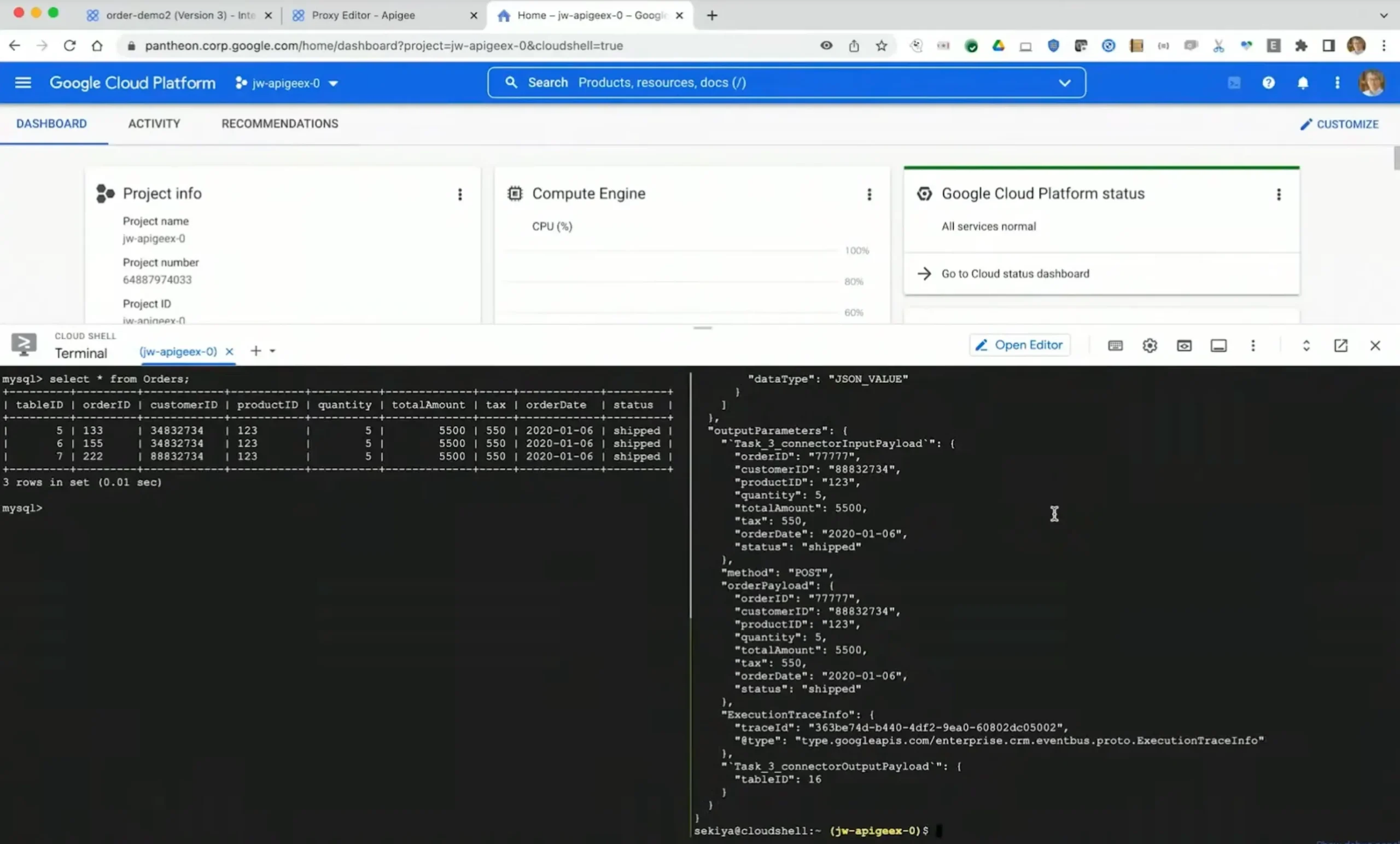The width and height of the screenshot is (1400, 844).
Task: Click the dashboard vertical scrollbar
Action: tap(1396, 158)
